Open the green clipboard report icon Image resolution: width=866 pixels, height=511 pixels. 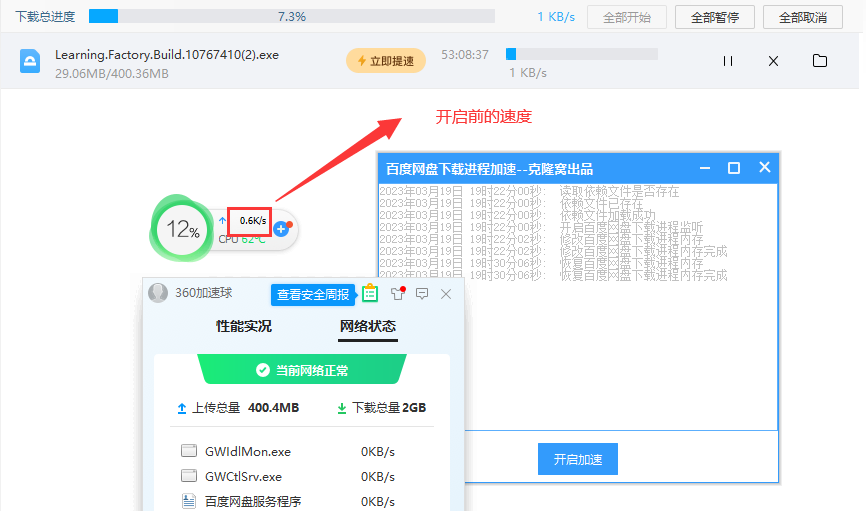(370, 293)
